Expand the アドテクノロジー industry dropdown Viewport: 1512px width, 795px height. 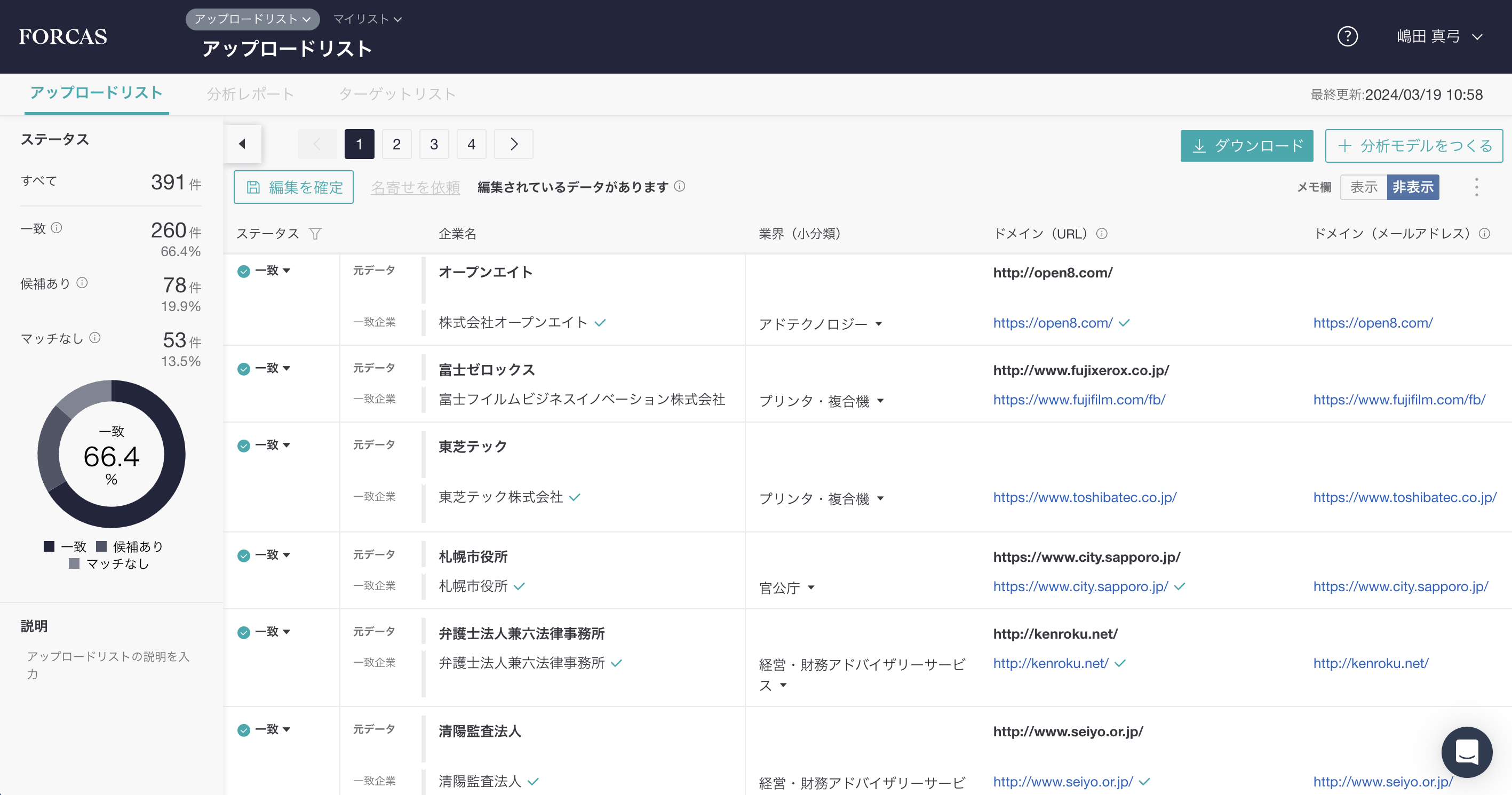point(879,324)
